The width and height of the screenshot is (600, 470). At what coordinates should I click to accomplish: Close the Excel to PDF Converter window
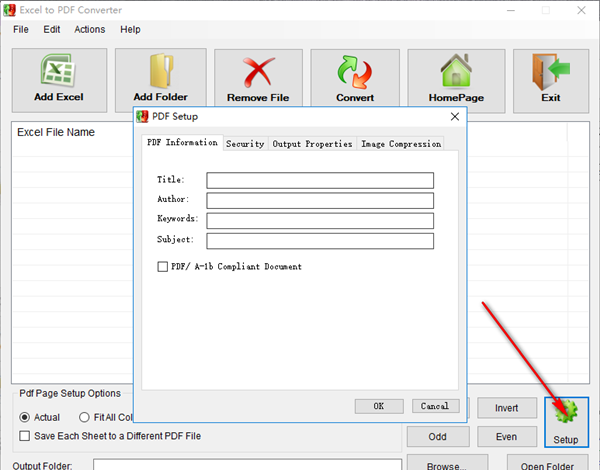(581, 10)
